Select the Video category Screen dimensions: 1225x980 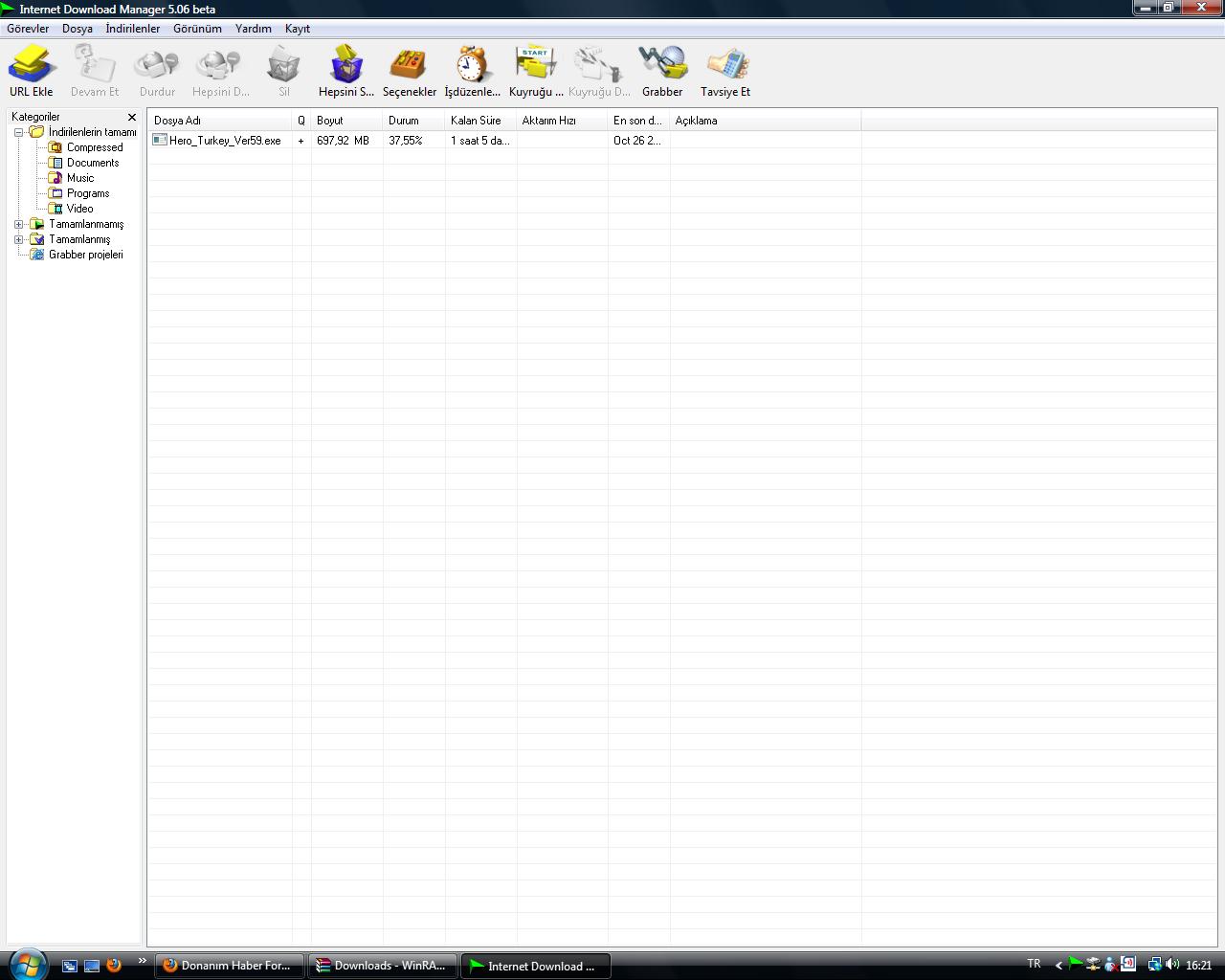coord(79,209)
